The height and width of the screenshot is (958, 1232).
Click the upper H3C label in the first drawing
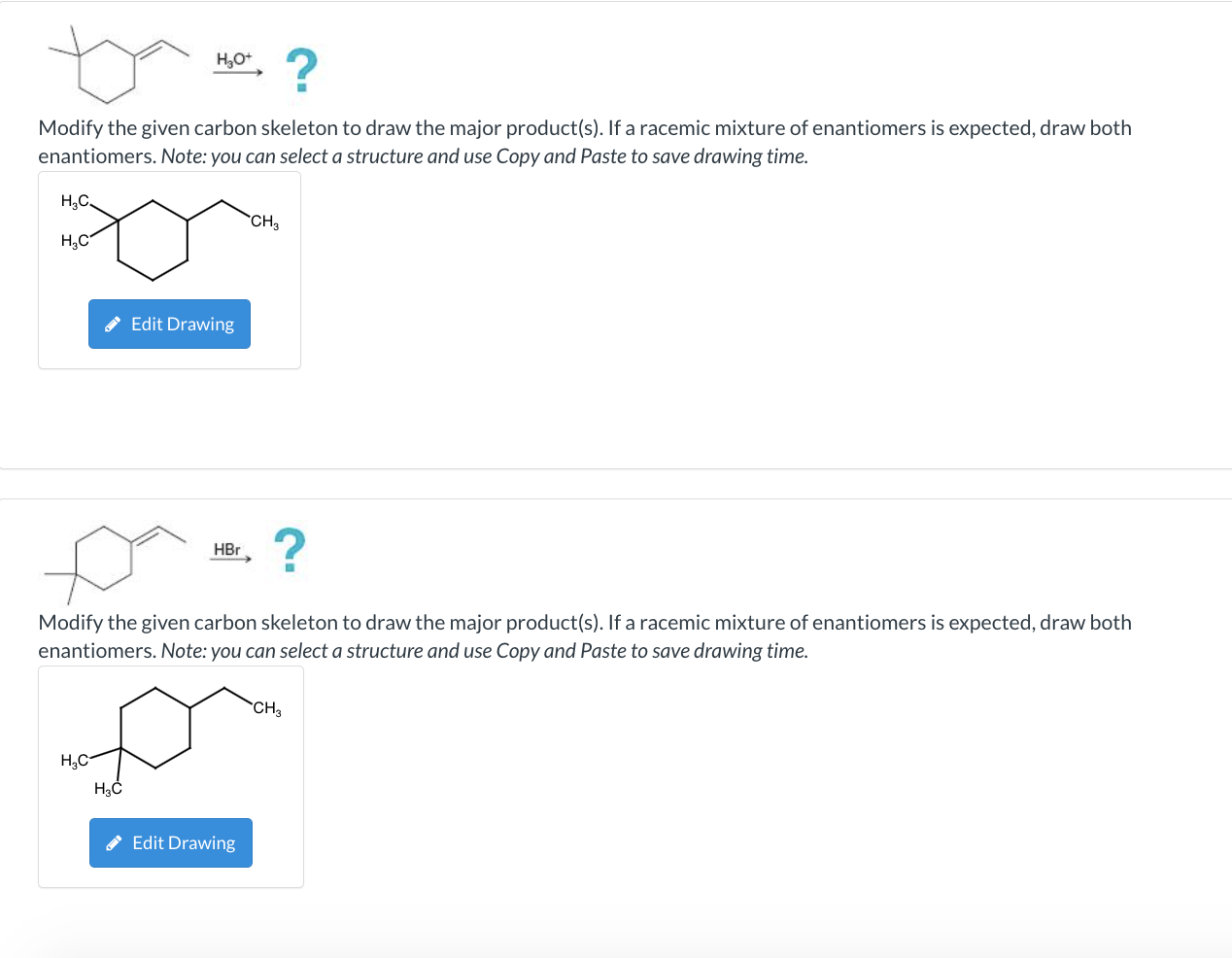click(x=75, y=202)
